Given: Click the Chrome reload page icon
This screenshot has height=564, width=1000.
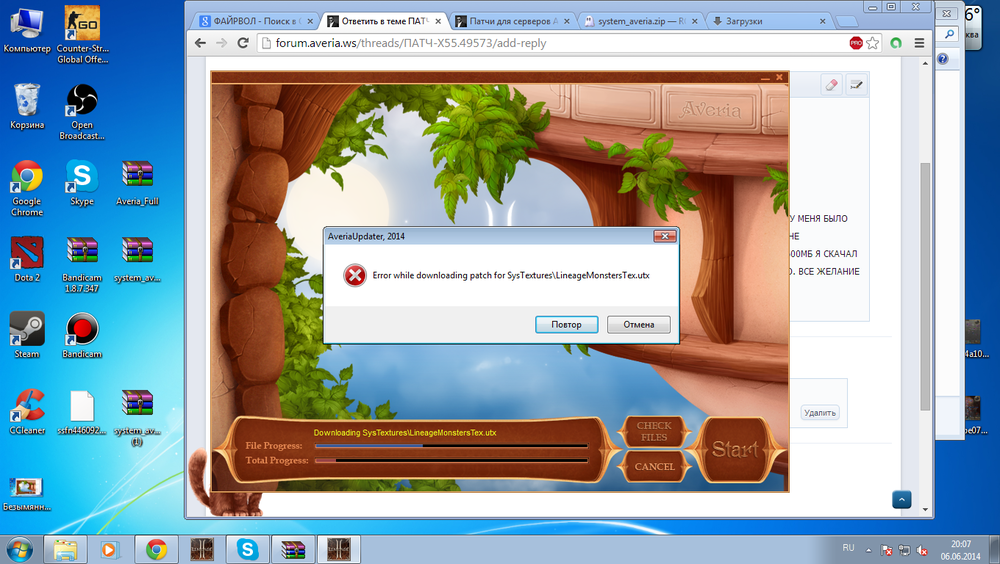Looking at the screenshot, I should [243, 43].
